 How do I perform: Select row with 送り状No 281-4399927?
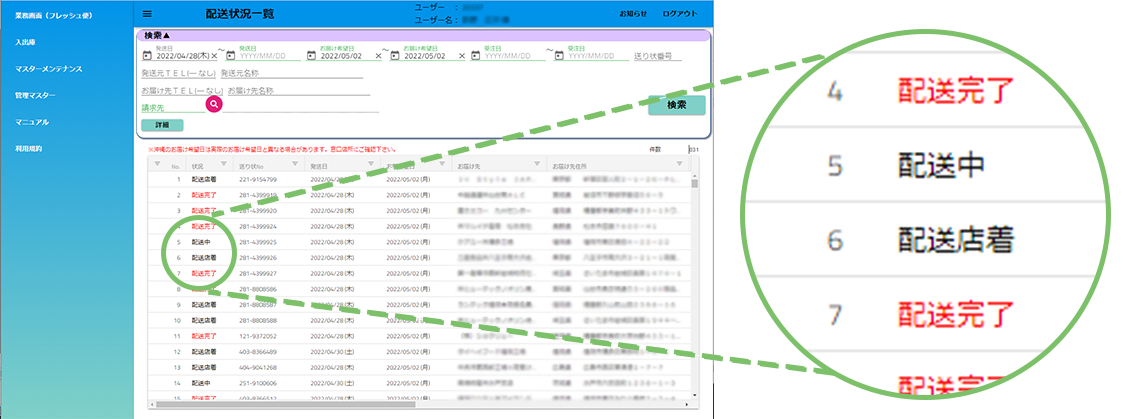point(420,273)
